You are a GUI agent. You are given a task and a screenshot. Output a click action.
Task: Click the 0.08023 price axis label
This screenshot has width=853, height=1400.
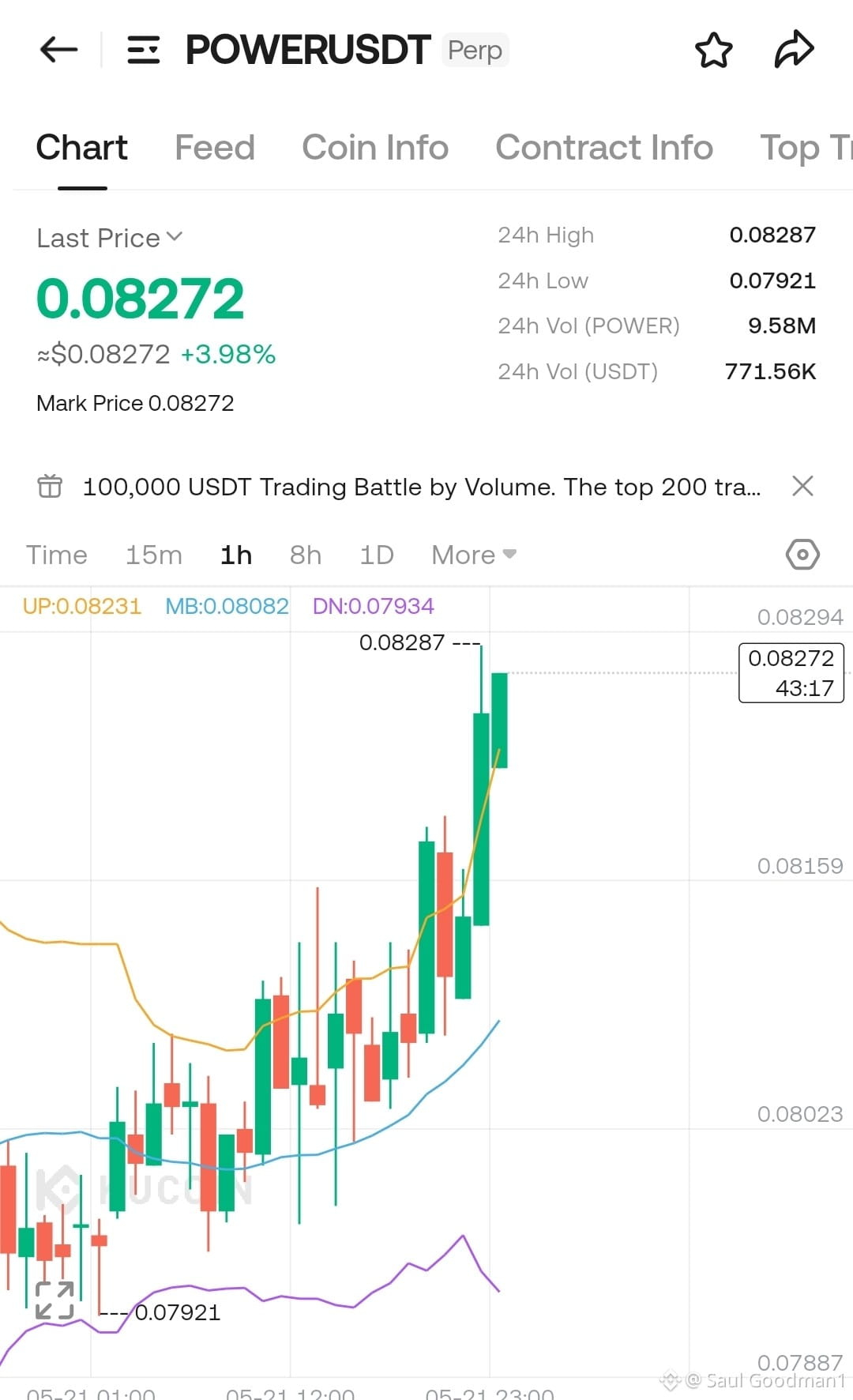(800, 1114)
